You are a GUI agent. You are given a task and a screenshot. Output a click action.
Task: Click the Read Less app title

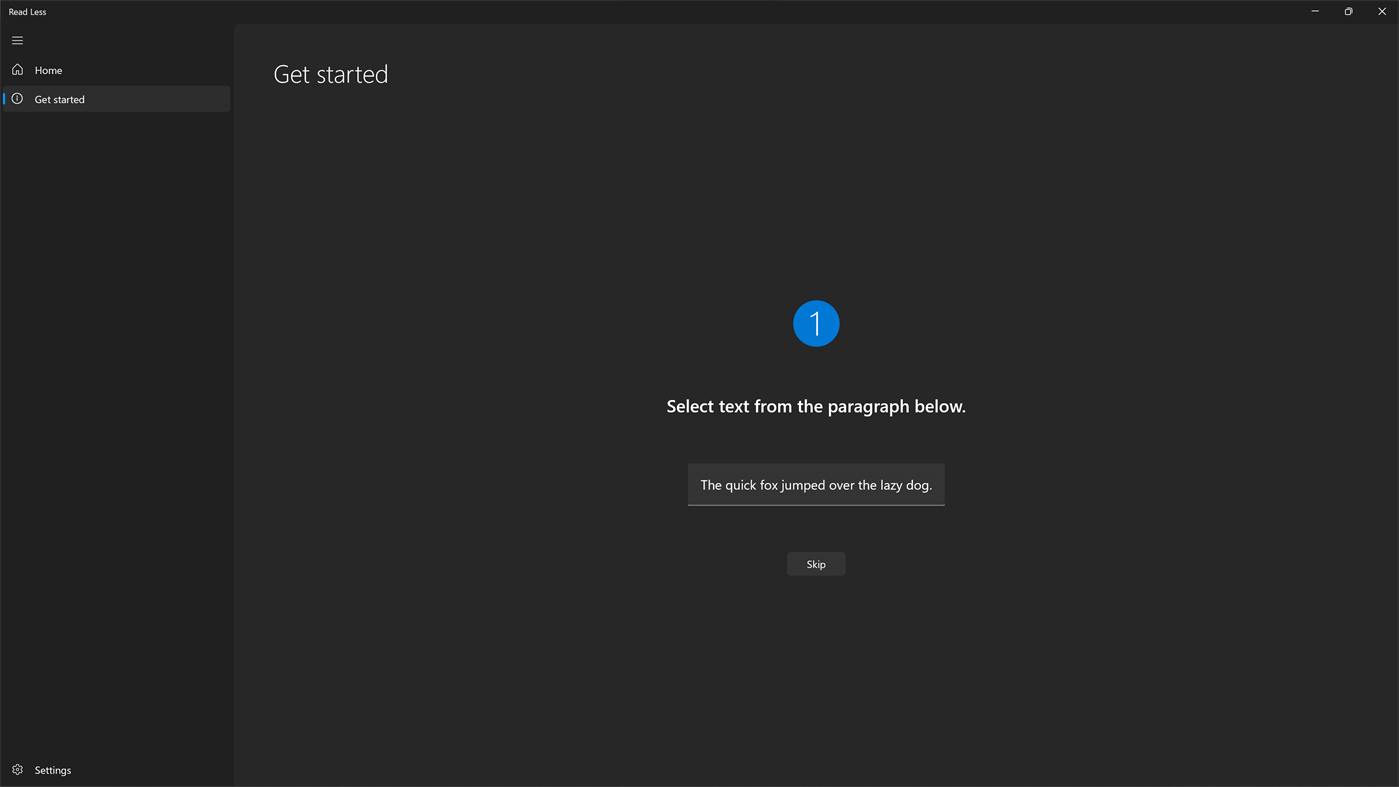point(25,10)
